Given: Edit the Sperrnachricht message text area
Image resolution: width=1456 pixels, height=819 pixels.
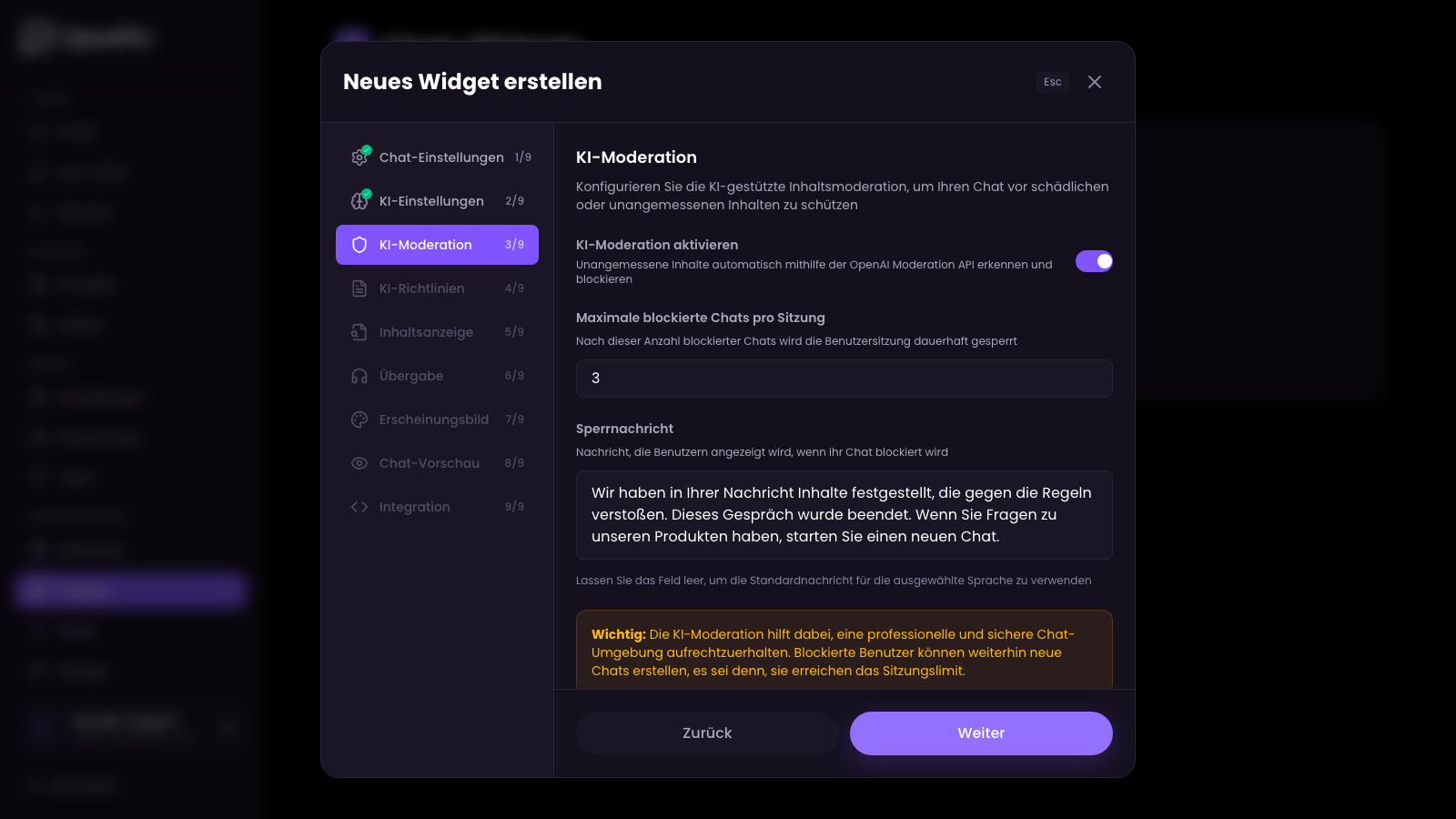Looking at the screenshot, I should pyautogui.click(x=844, y=514).
